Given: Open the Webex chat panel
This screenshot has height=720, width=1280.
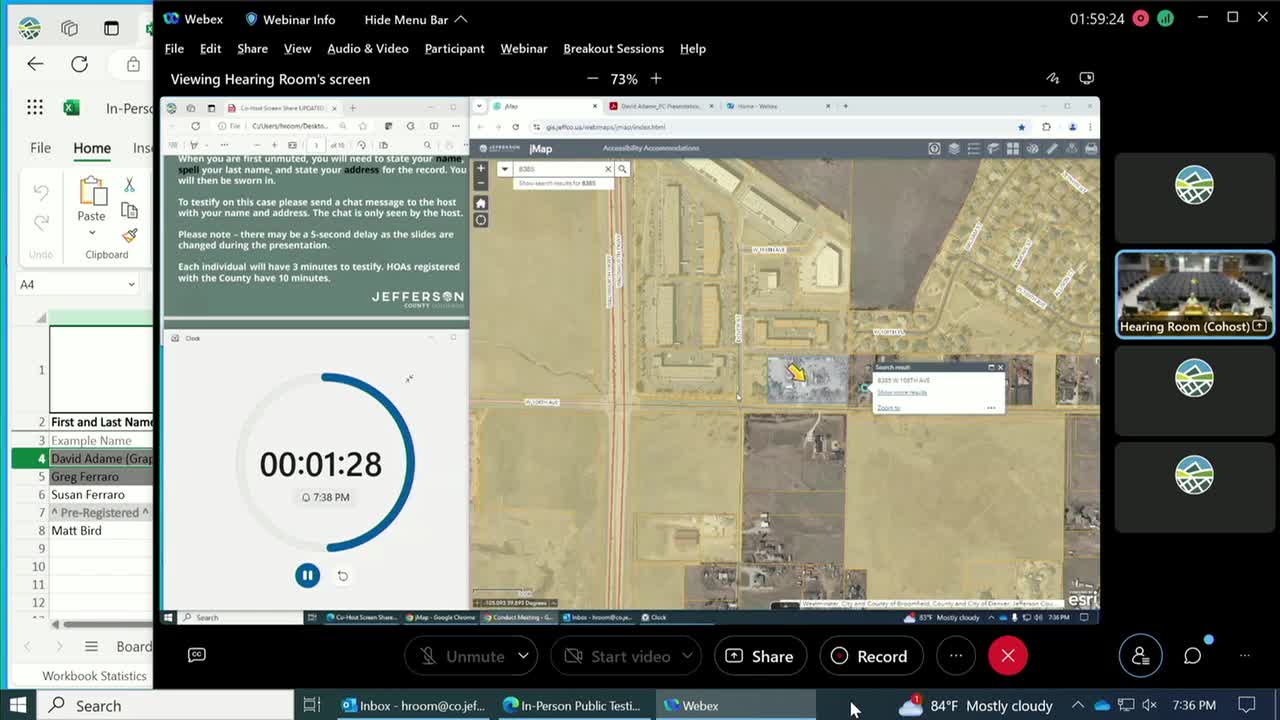Looking at the screenshot, I should click(x=1192, y=656).
